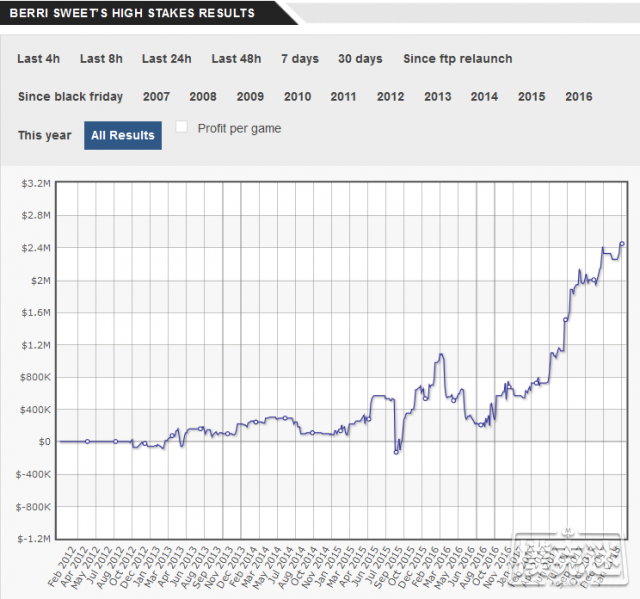Screen dimensions: 640x599
Task: Click the $-400K axis label
Action: 33,475
